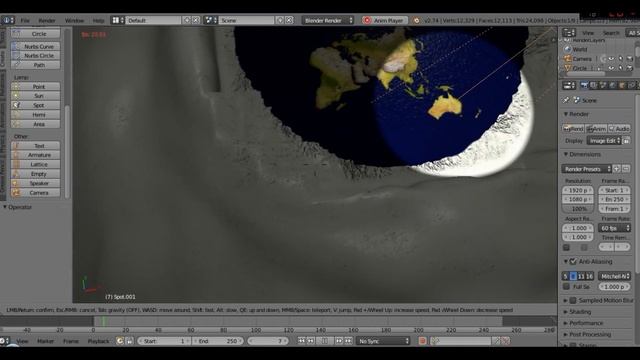Select Camera in the outliner

(582, 59)
